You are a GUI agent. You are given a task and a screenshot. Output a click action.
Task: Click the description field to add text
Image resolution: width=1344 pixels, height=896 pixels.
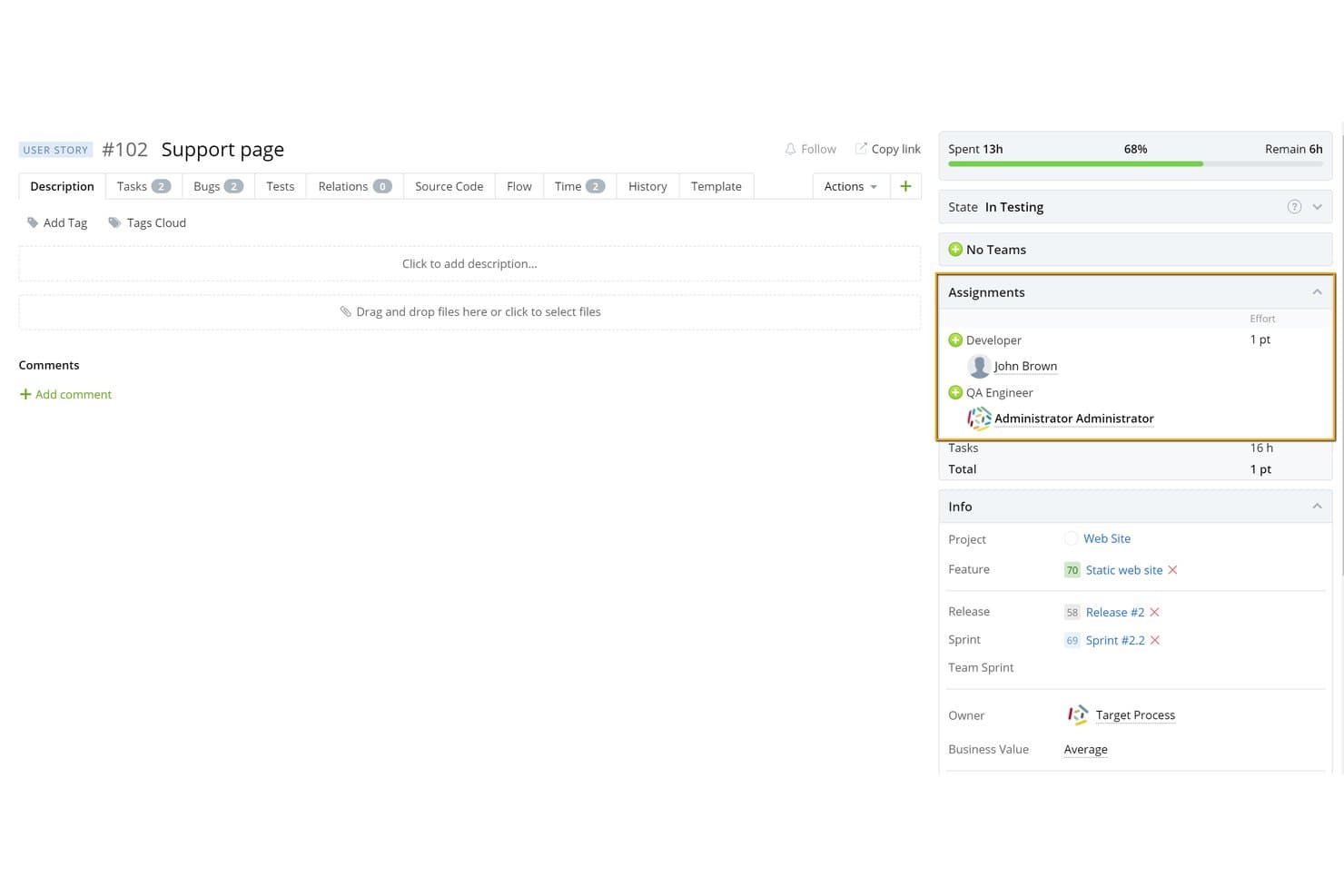click(469, 264)
